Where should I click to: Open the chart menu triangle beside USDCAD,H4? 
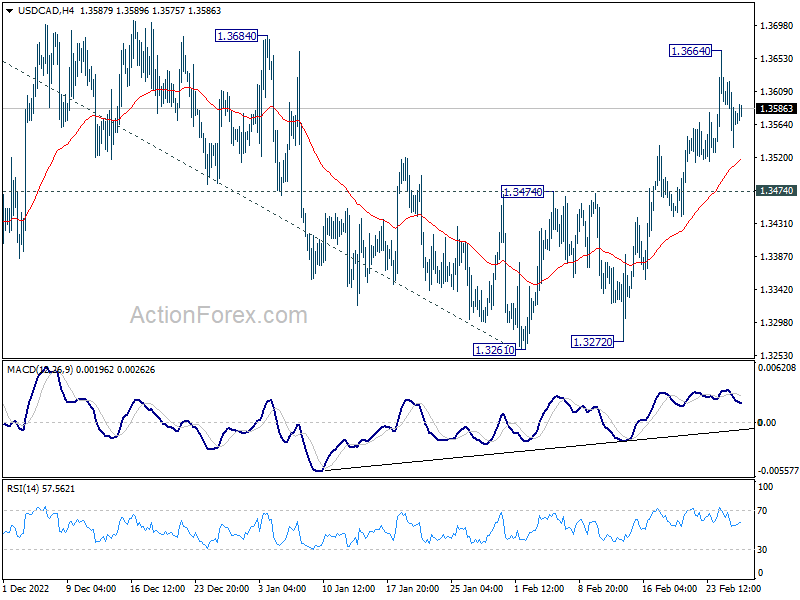pyautogui.click(x=10, y=11)
